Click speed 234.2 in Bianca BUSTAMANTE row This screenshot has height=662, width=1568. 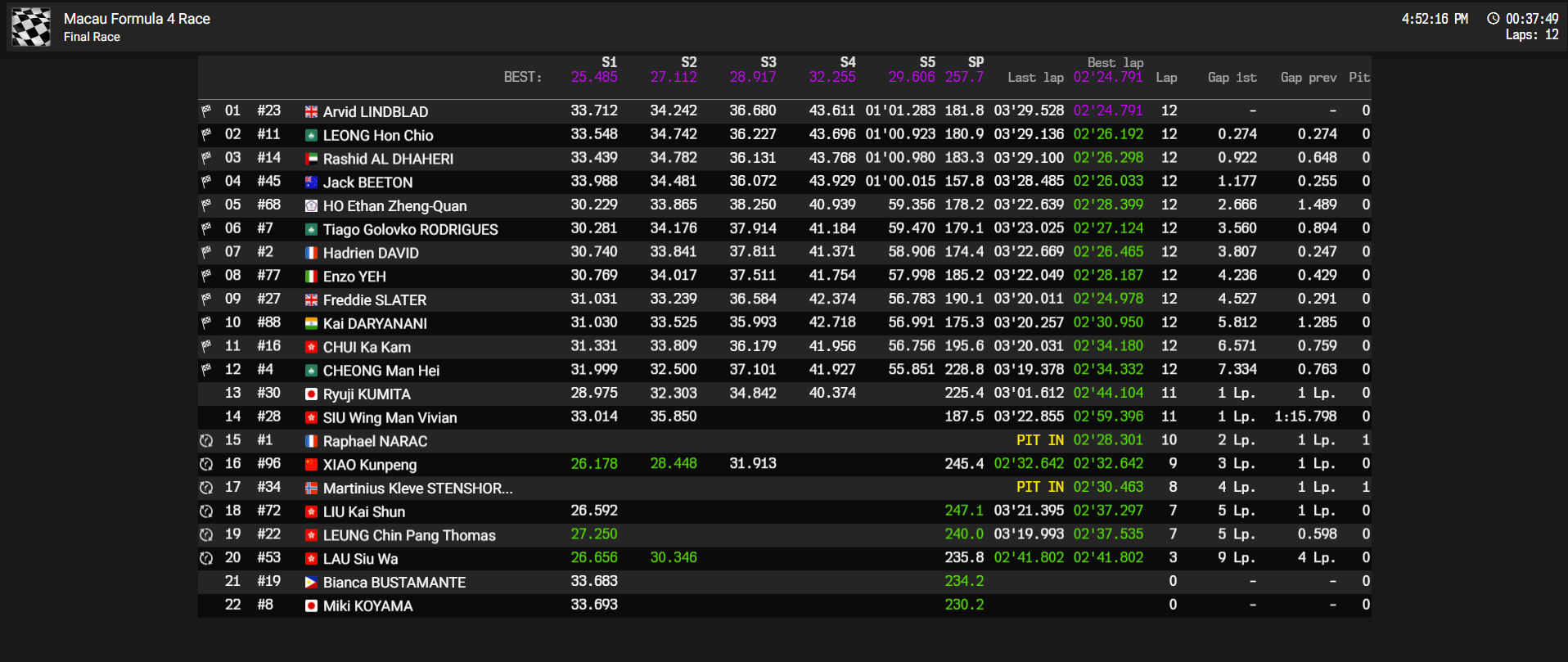tap(964, 581)
